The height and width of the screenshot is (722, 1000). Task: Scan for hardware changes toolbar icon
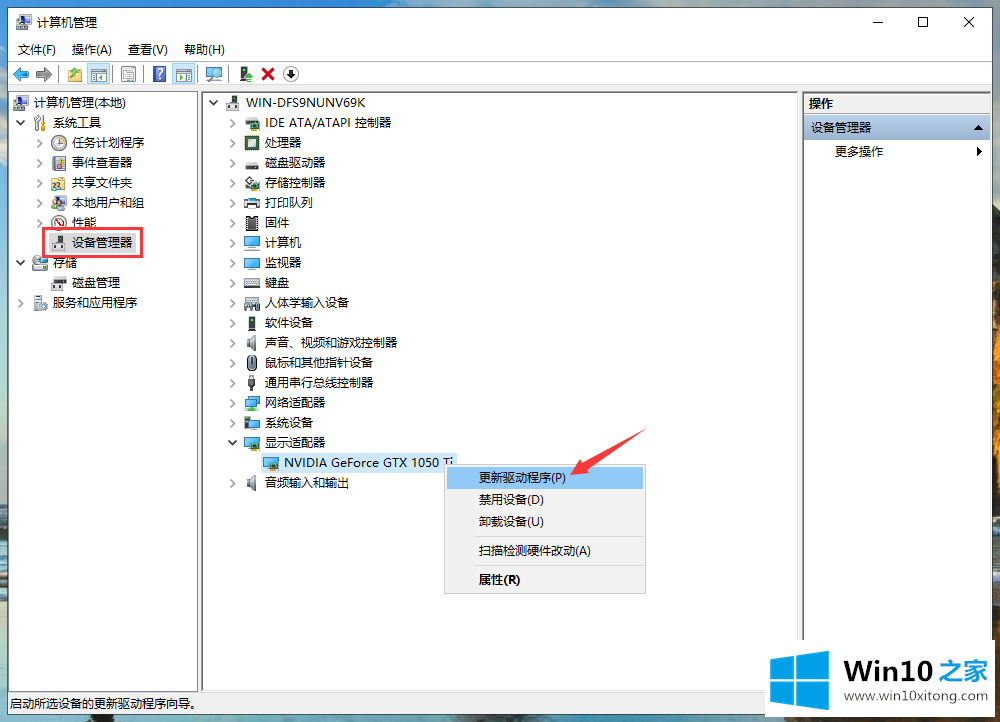[214, 75]
